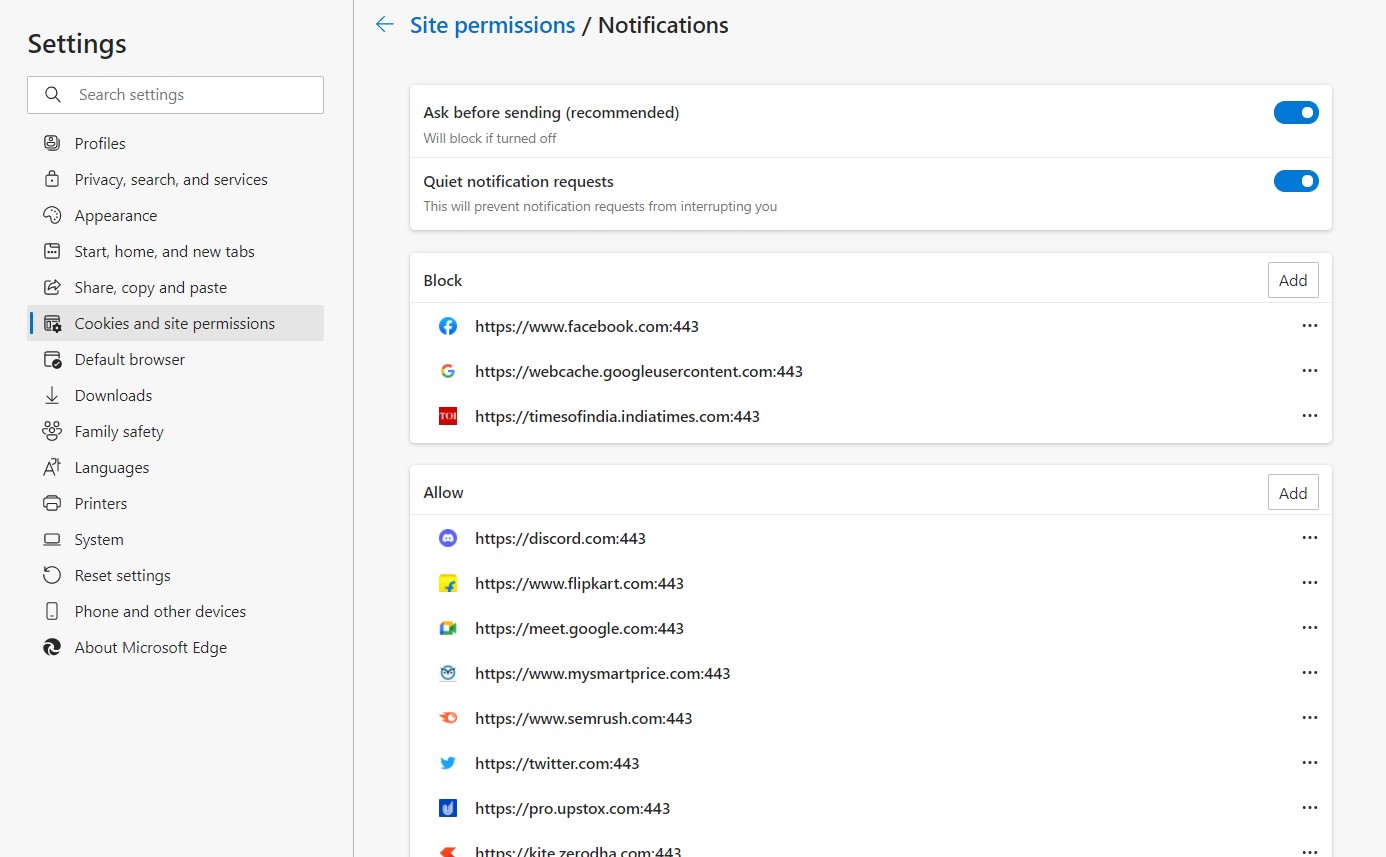Click the Reset settings icon

tap(52, 575)
